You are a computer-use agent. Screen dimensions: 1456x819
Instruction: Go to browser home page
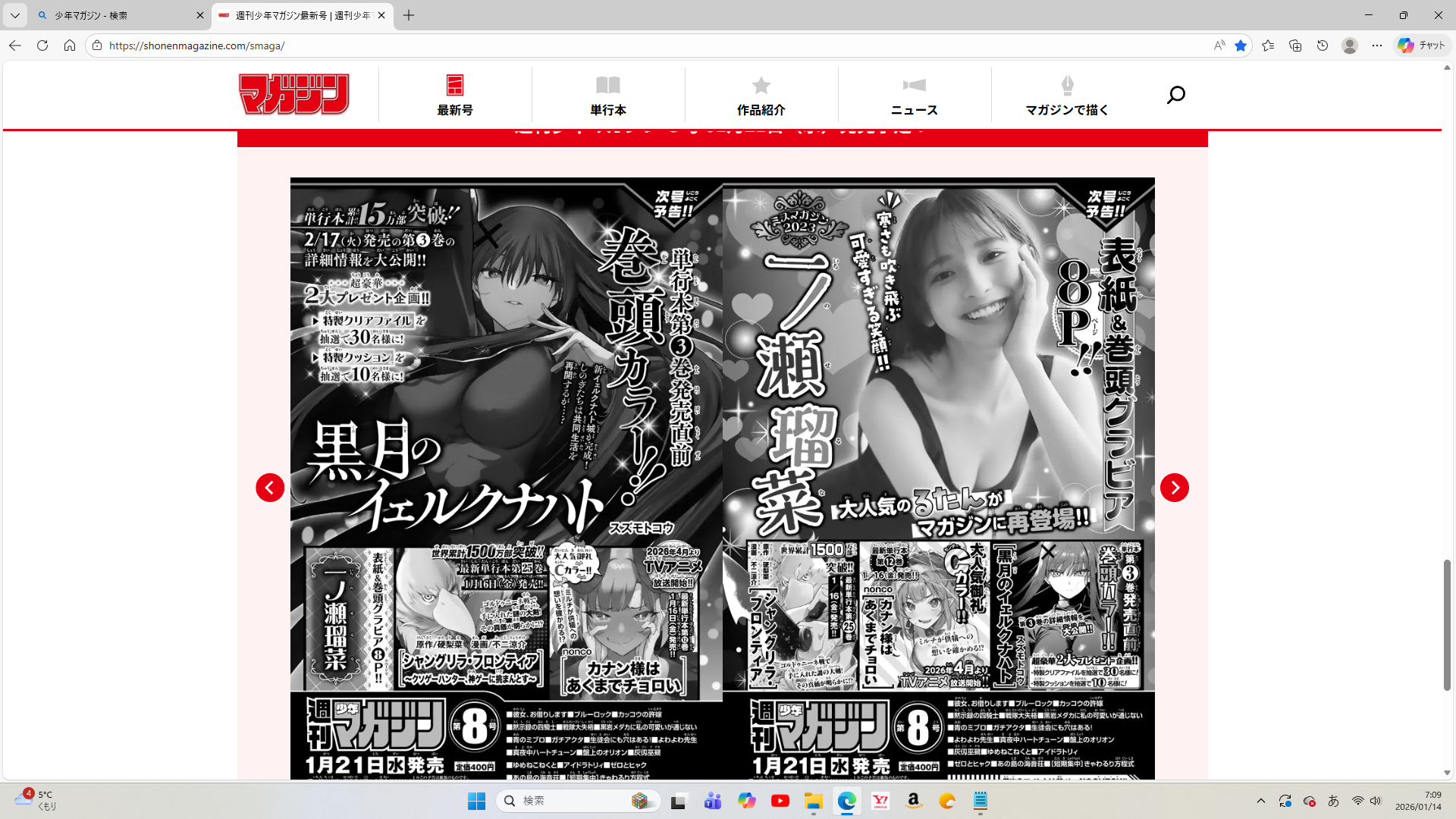pyautogui.click(x=70, y=45)
